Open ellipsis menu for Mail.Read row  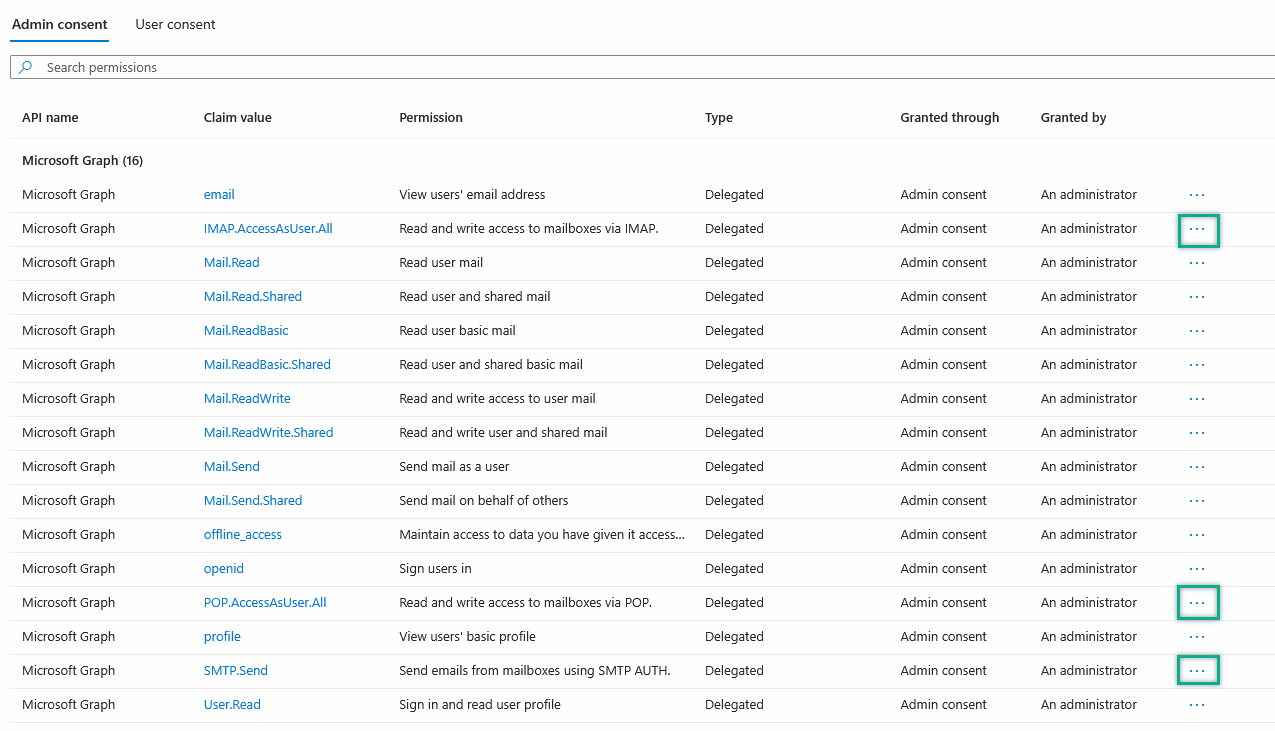click(1197, 263)
